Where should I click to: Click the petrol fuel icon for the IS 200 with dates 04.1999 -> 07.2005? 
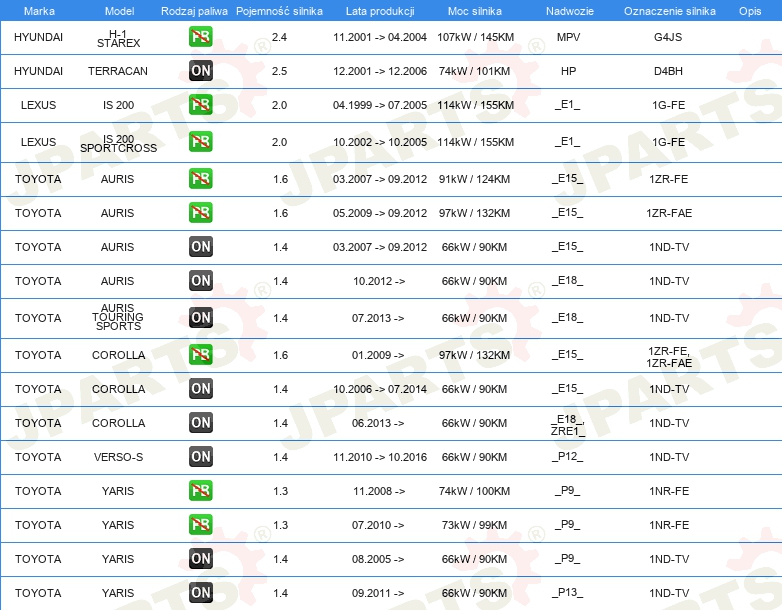point(200,104)
